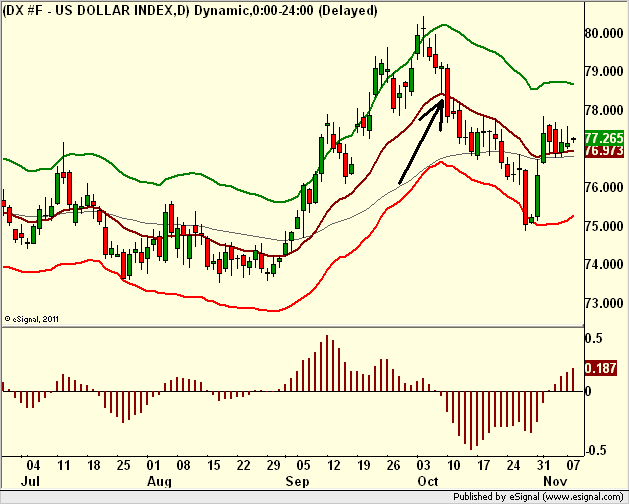This screenshot has height=504, width=629.
Task: Click the 79.000 price axis label
Action: (x=604, y=71)
